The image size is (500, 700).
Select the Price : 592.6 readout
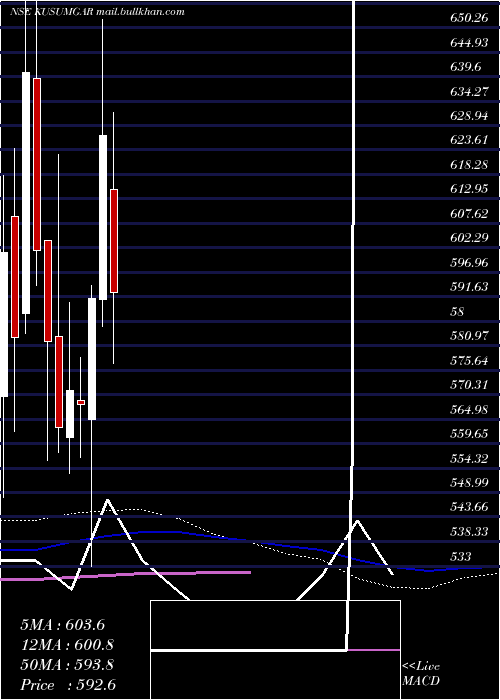68,685
